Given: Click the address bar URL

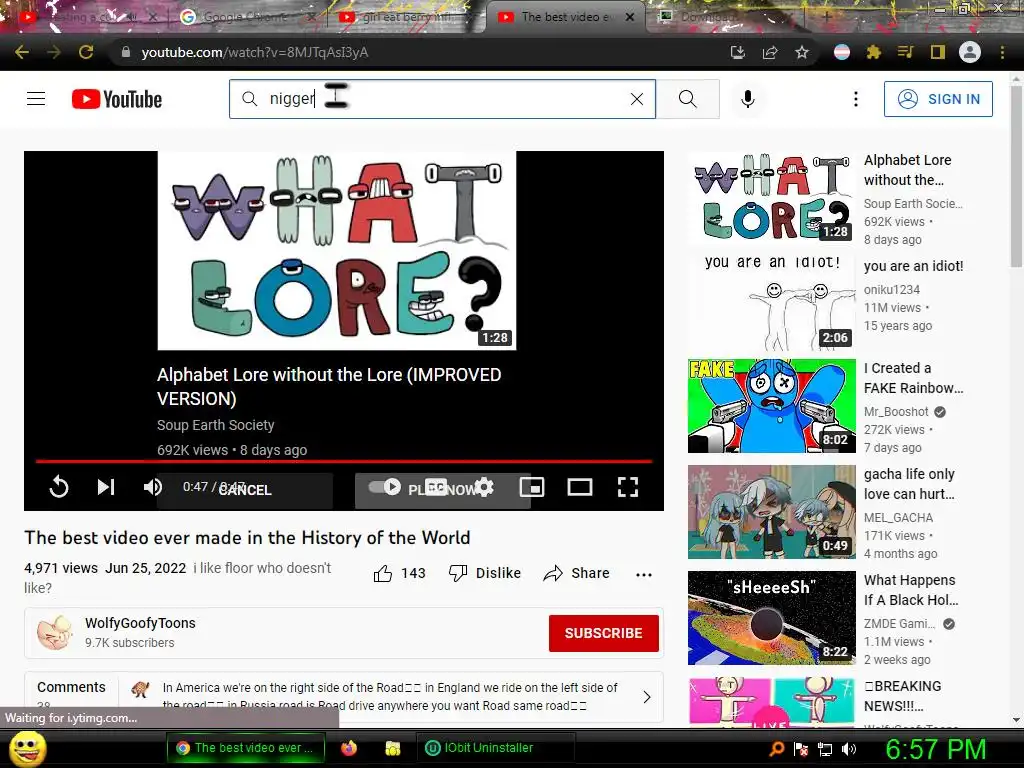Looking at the screenshot, I should pyautogui.click(x=255, y=52).
